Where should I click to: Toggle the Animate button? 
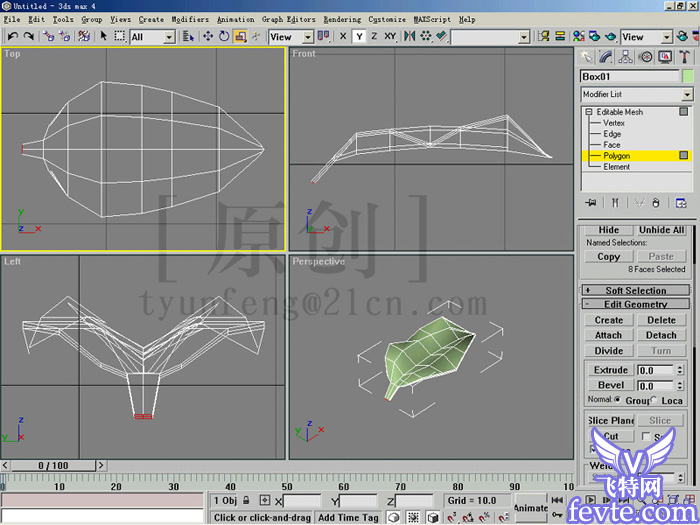click(530, 508)
